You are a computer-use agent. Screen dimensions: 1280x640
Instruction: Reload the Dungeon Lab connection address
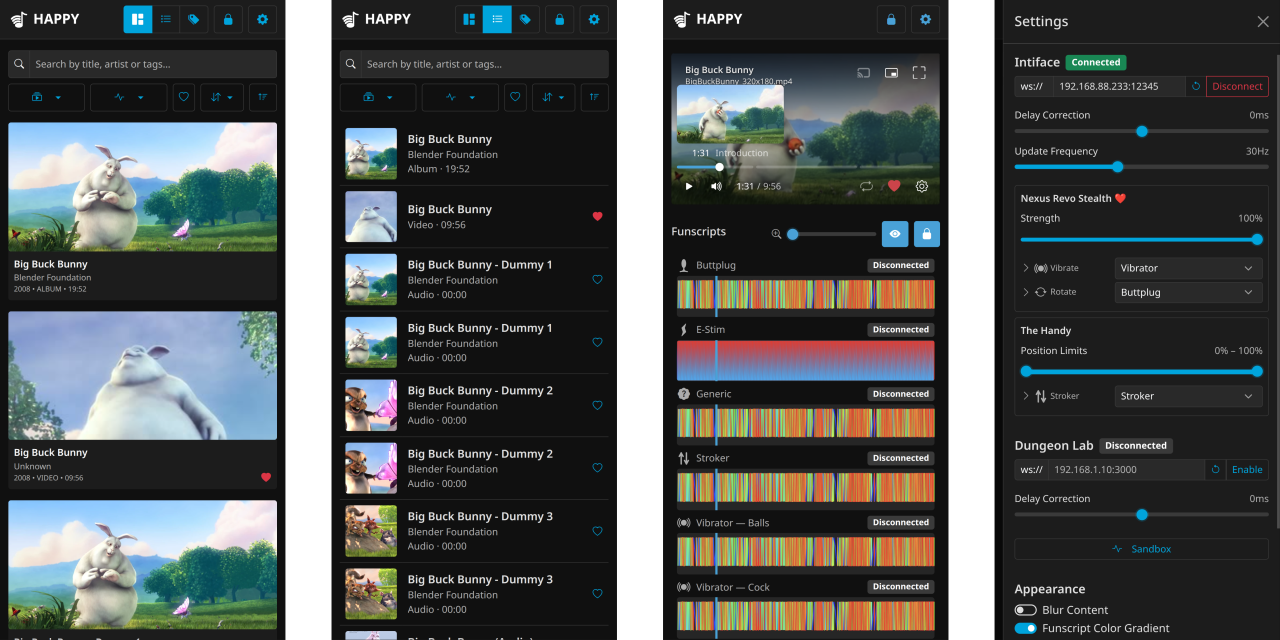click(1215, 470)
